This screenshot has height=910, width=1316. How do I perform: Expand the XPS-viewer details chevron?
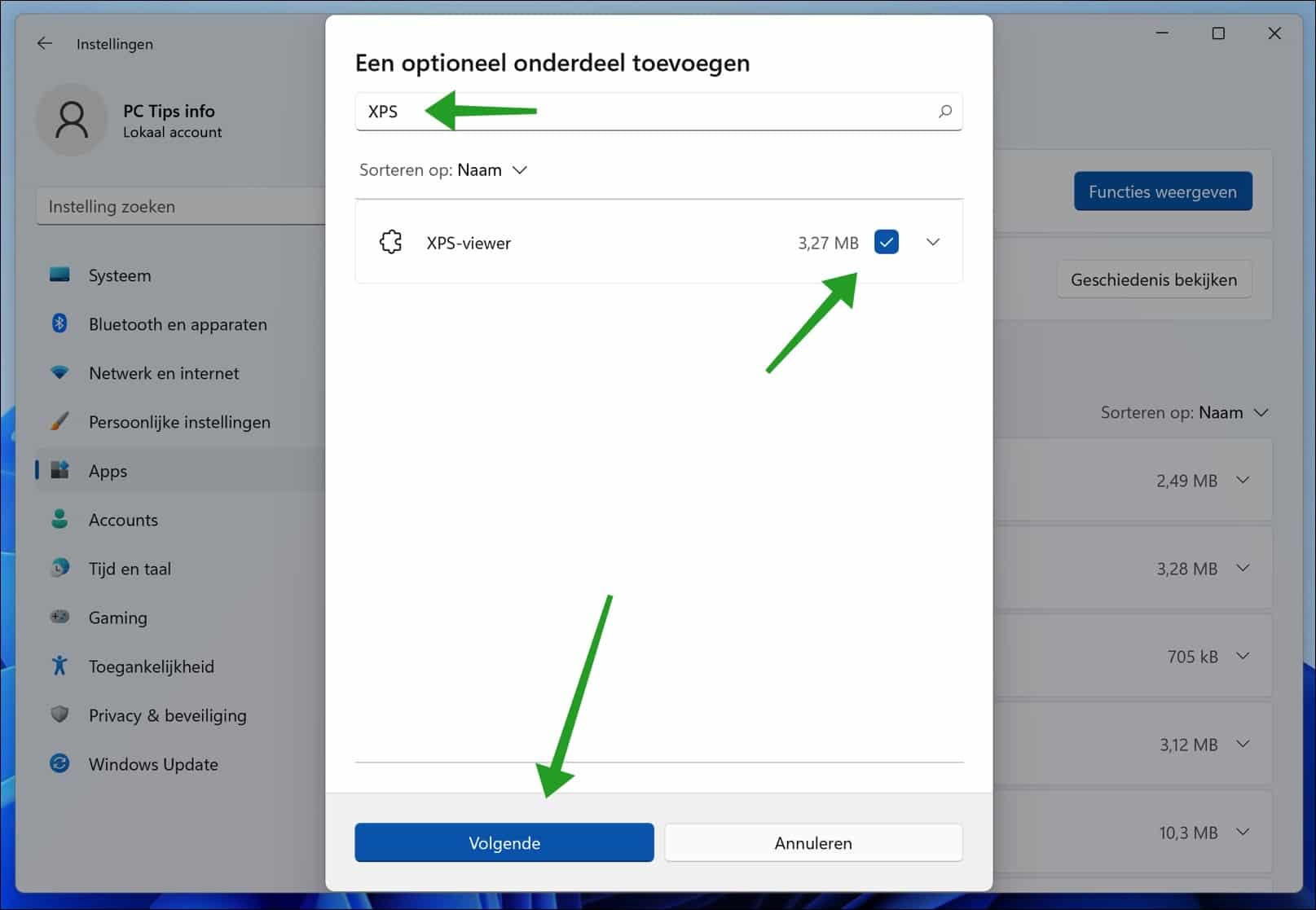932,241
